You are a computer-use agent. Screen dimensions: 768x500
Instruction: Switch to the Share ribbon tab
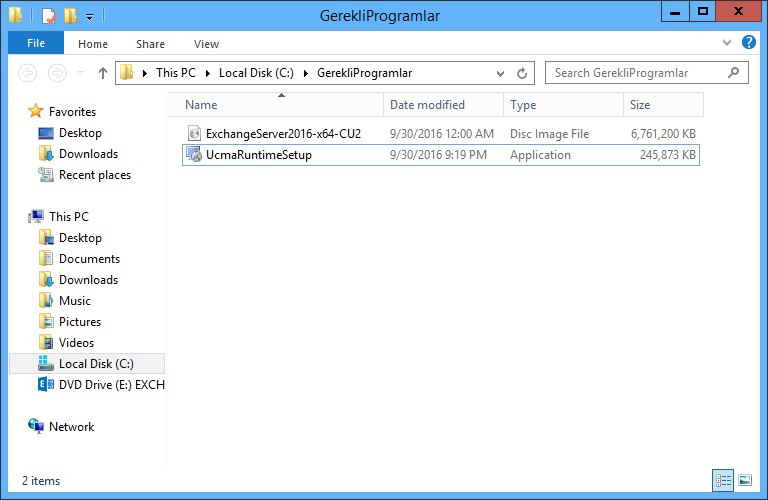pyautogui.click(x=150, y=44)
